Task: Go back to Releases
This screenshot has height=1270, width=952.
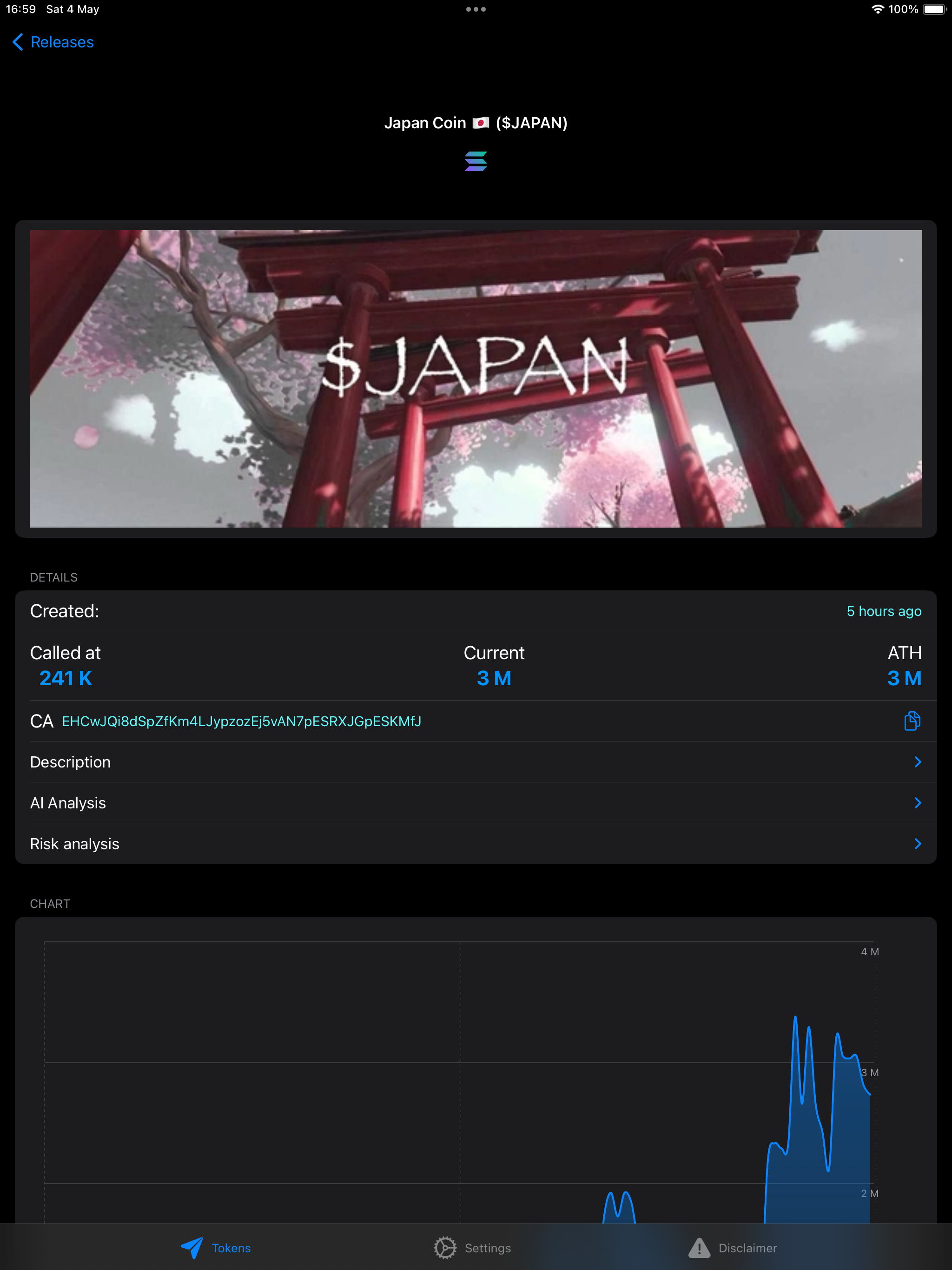Action: pyautogui.click(x=53, y=42)
